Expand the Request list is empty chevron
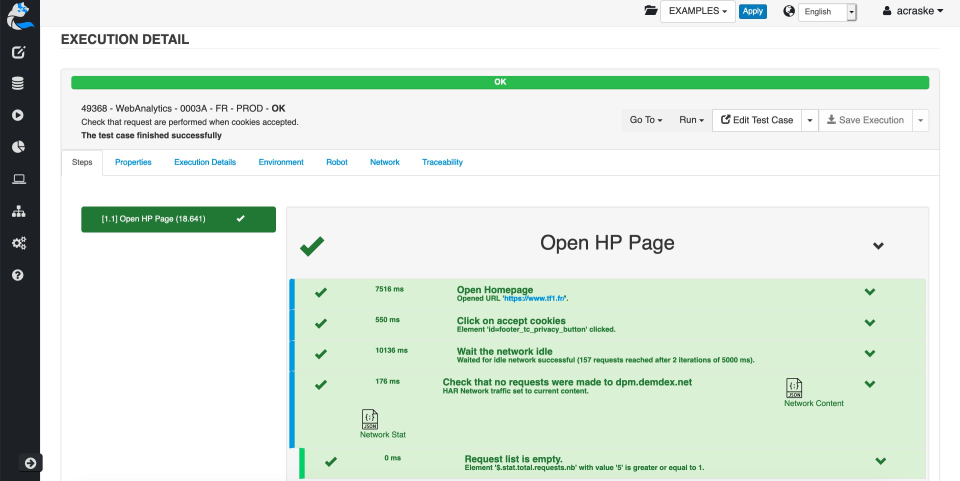The width and height of the screenshot is (960, 481). click(880, 461)
